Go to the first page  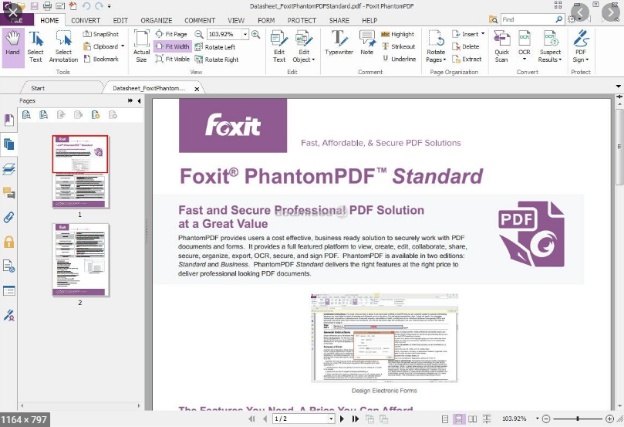click(x=252, y=419)
